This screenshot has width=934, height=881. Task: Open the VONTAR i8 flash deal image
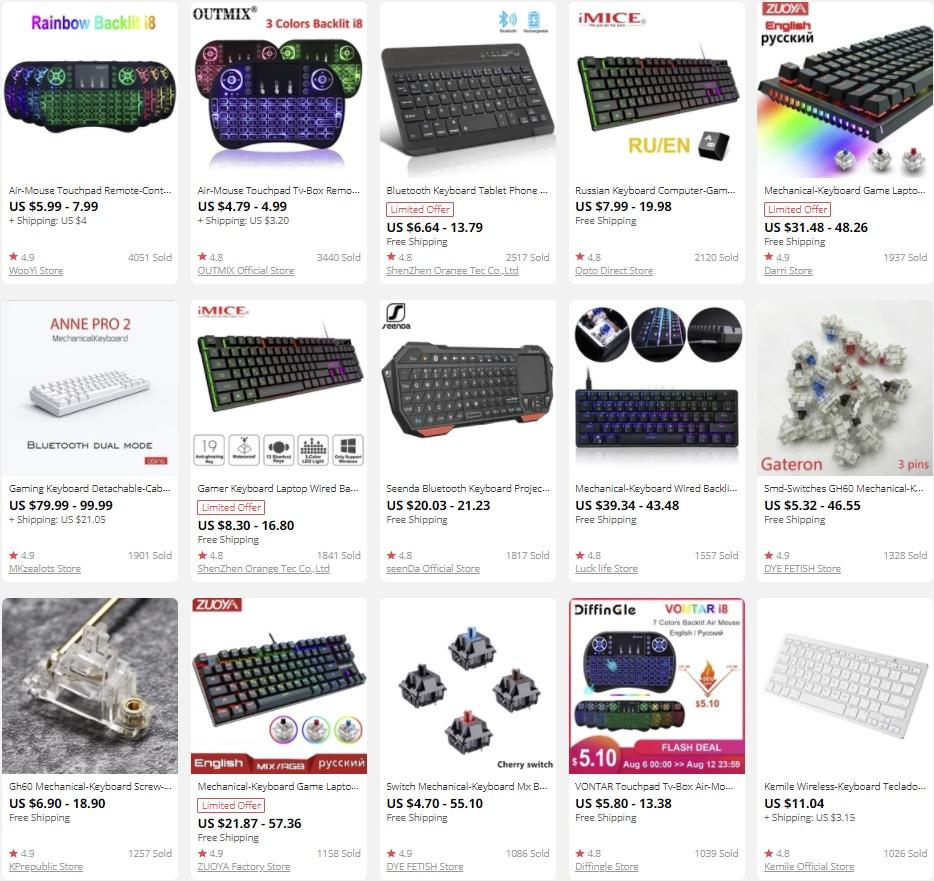pos(656,686)
